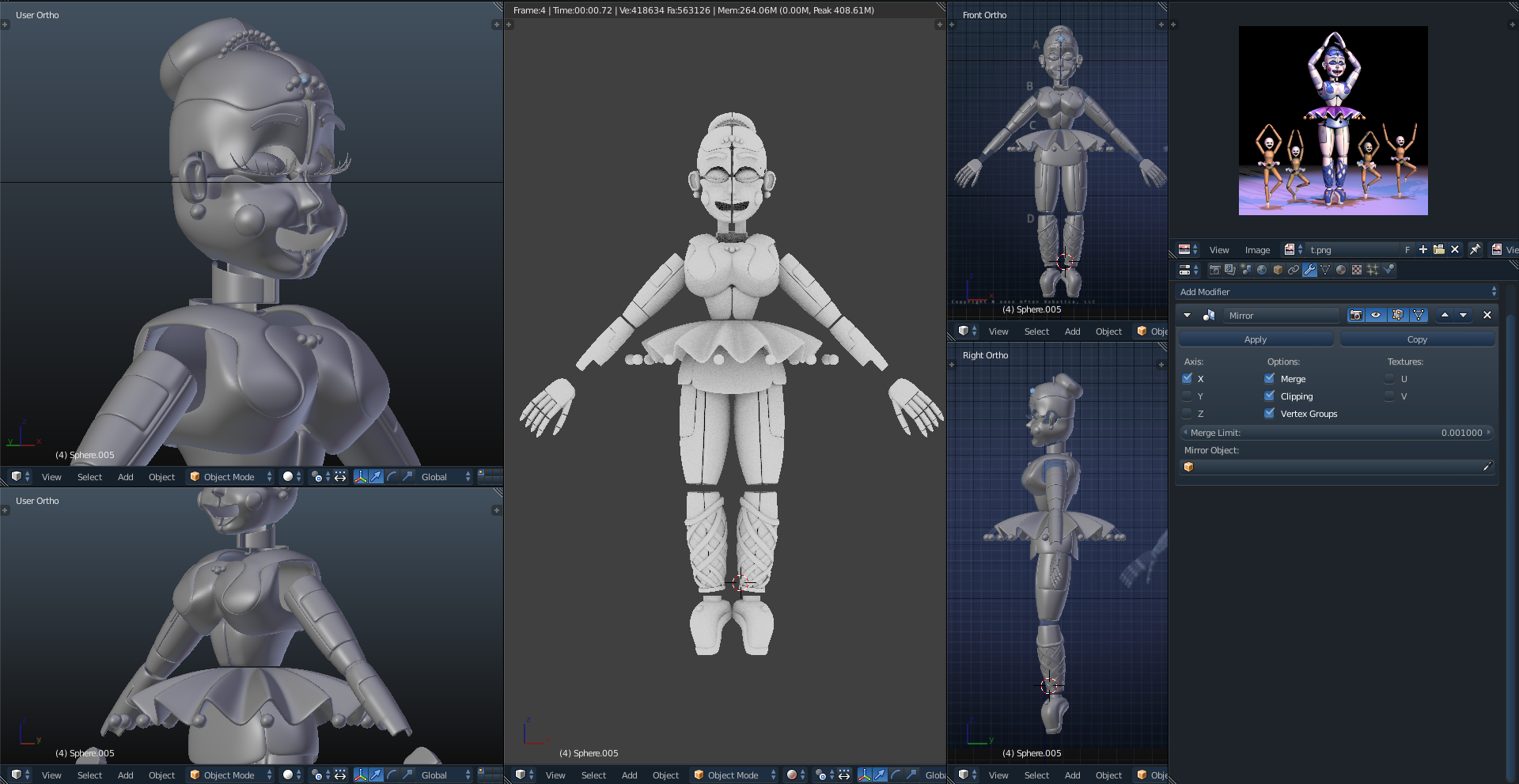Open Image menu in the image editor
Screen dimensions: 1519x784
pos(1257,250)
